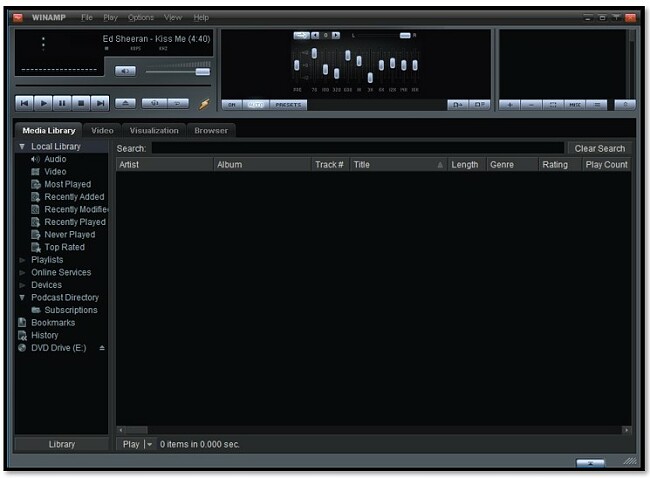The height and width of the screenshot is (478, 650).
Task: Select Subscriptions under Podcast Directory
Action: [x=70, y=310]
